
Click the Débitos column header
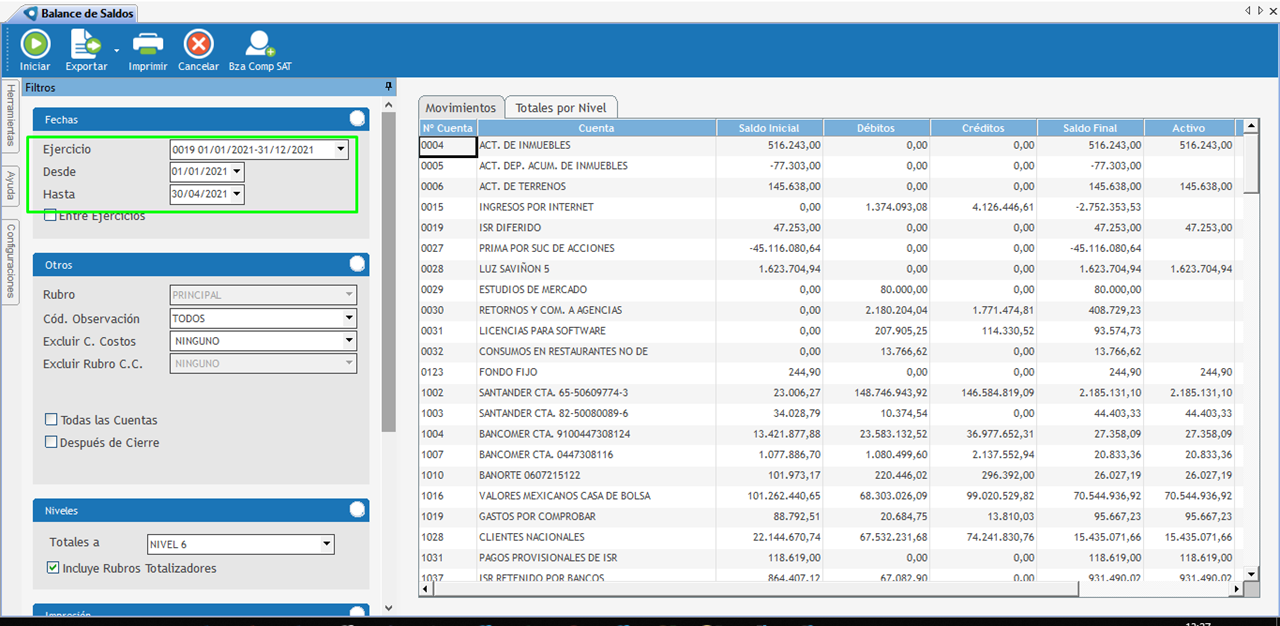(876, 128)
